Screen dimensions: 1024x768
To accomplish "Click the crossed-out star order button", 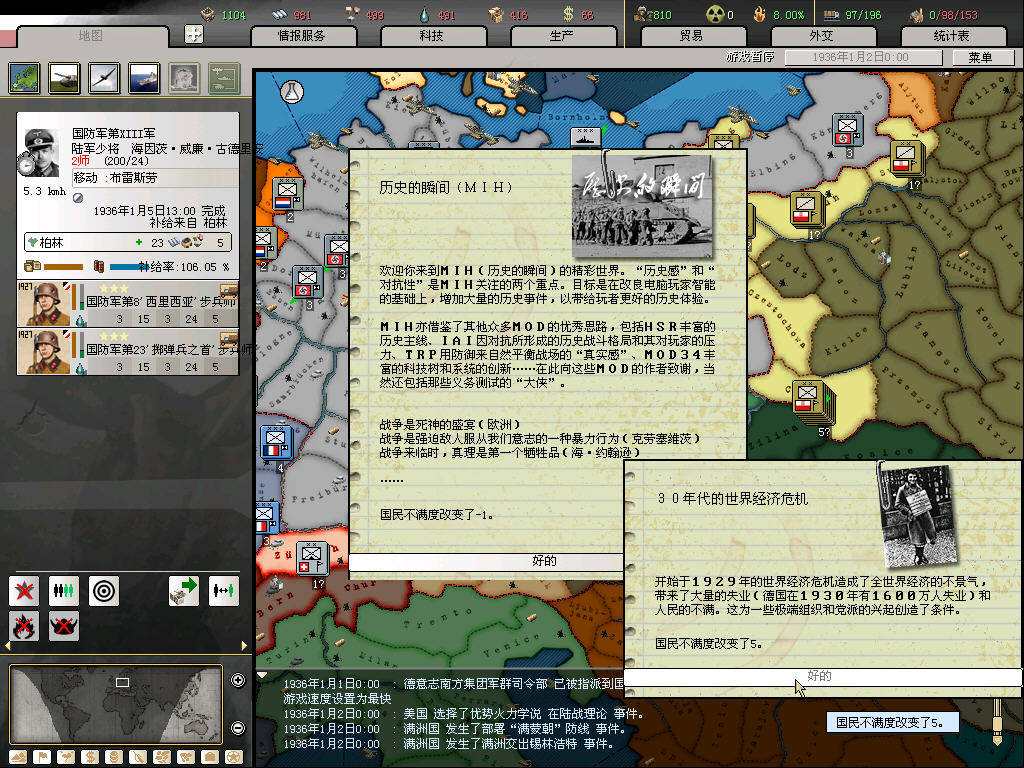I will tap(24, 591).
